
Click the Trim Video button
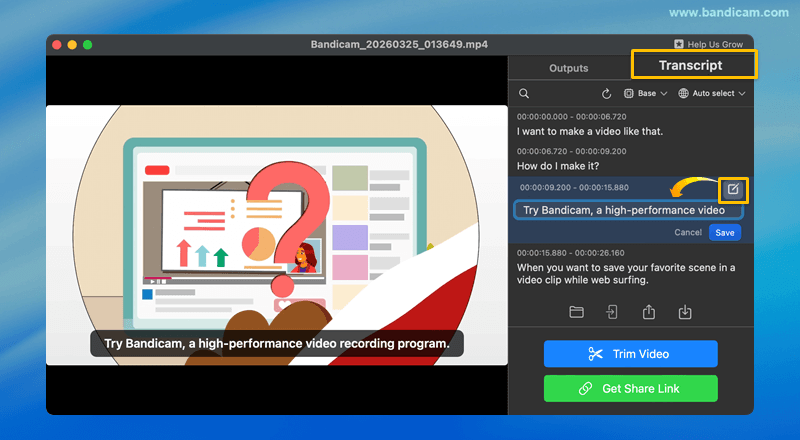(630, 354)
